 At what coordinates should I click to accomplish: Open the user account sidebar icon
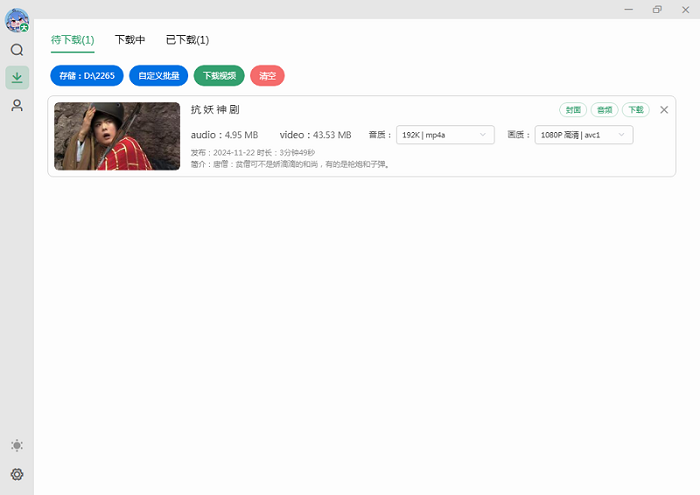[17, 105]
